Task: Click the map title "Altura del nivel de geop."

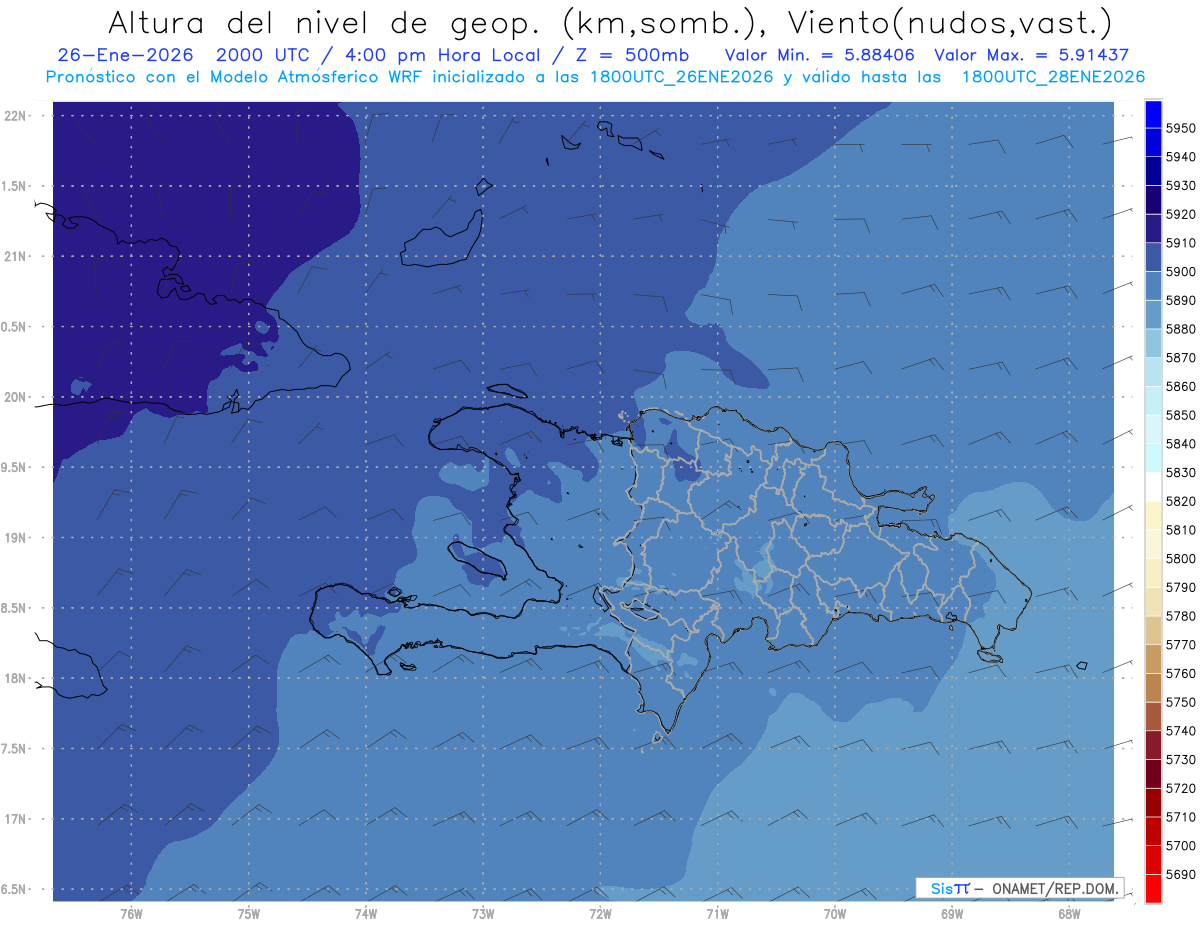Action: [x=324, y=22]
